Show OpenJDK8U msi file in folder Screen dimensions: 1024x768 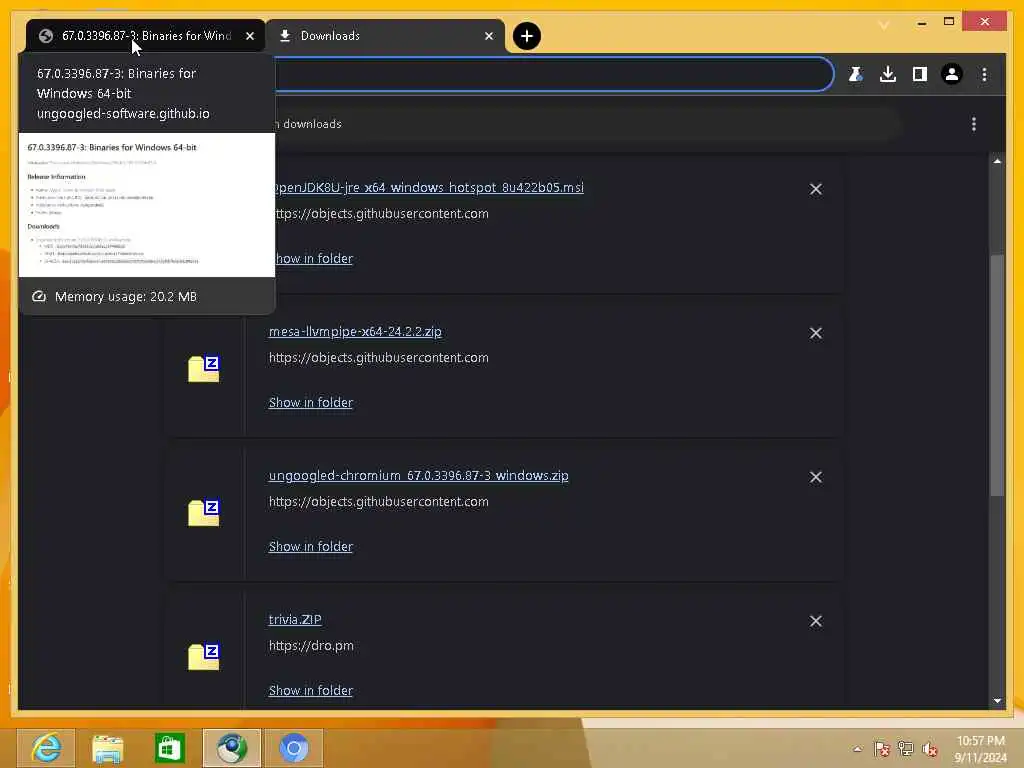coord(314,259)
